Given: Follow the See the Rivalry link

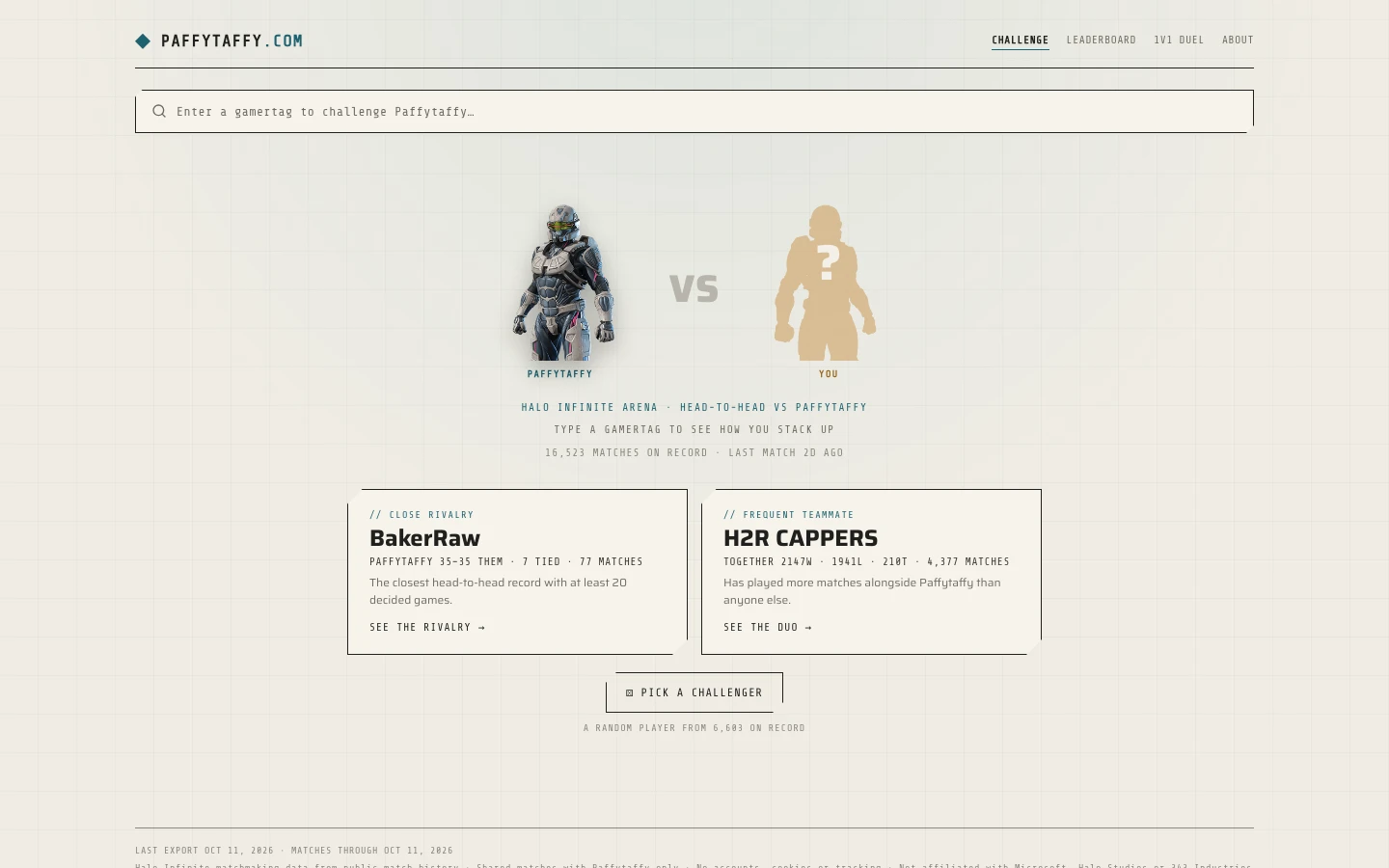Looking at the screenshot, I should (x=427, y=627).
